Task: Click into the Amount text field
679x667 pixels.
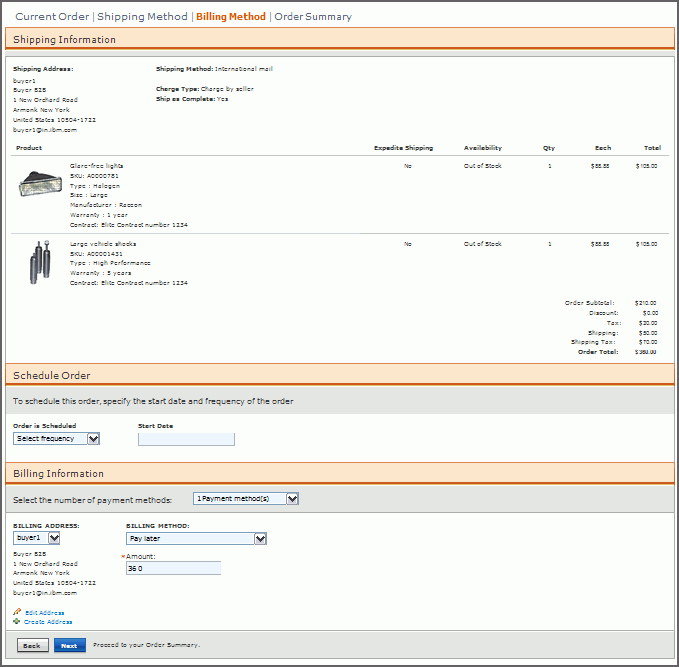Action: coord(173,568)
